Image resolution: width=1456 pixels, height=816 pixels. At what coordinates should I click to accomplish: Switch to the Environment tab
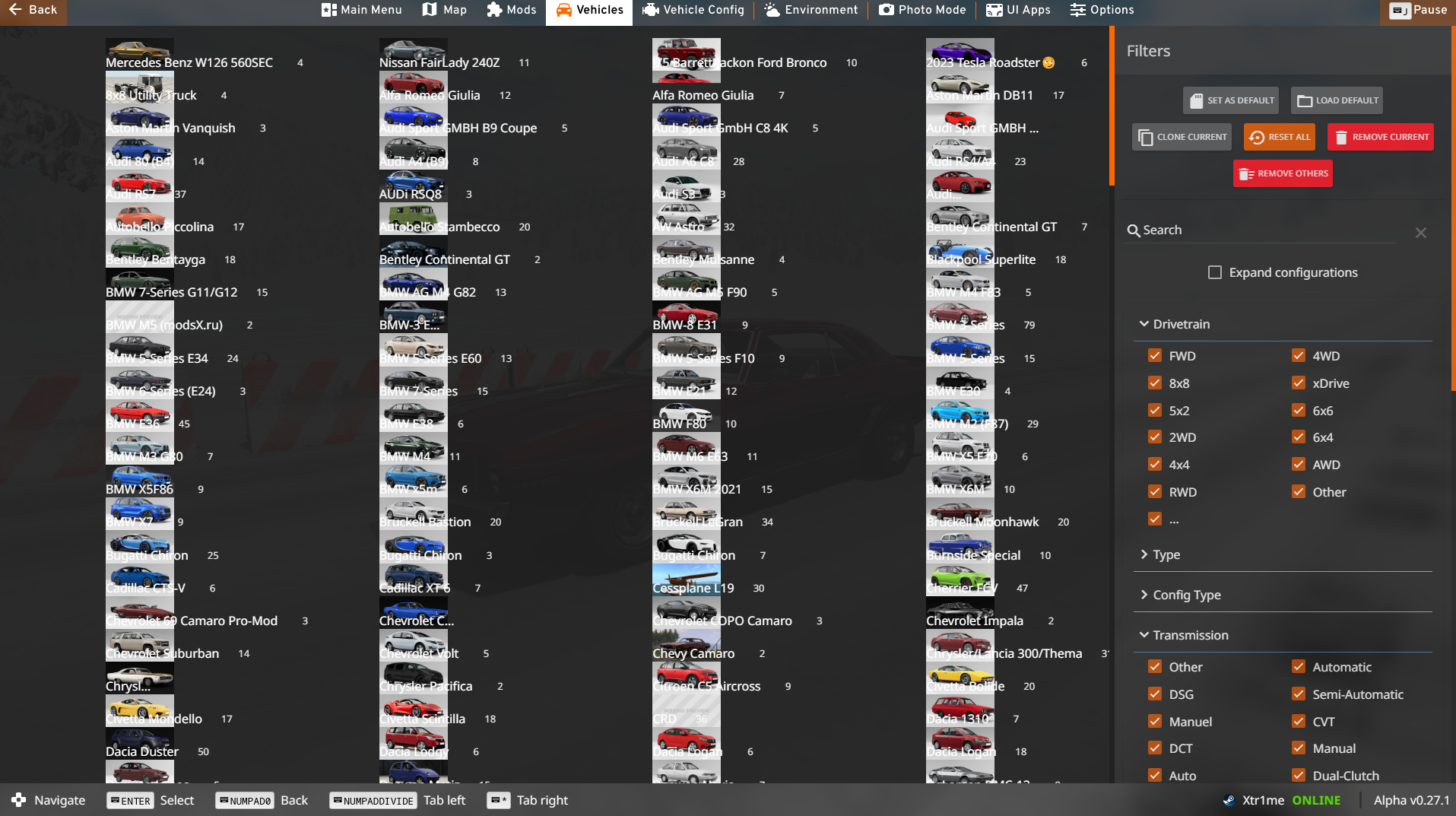tap(811, 11)
